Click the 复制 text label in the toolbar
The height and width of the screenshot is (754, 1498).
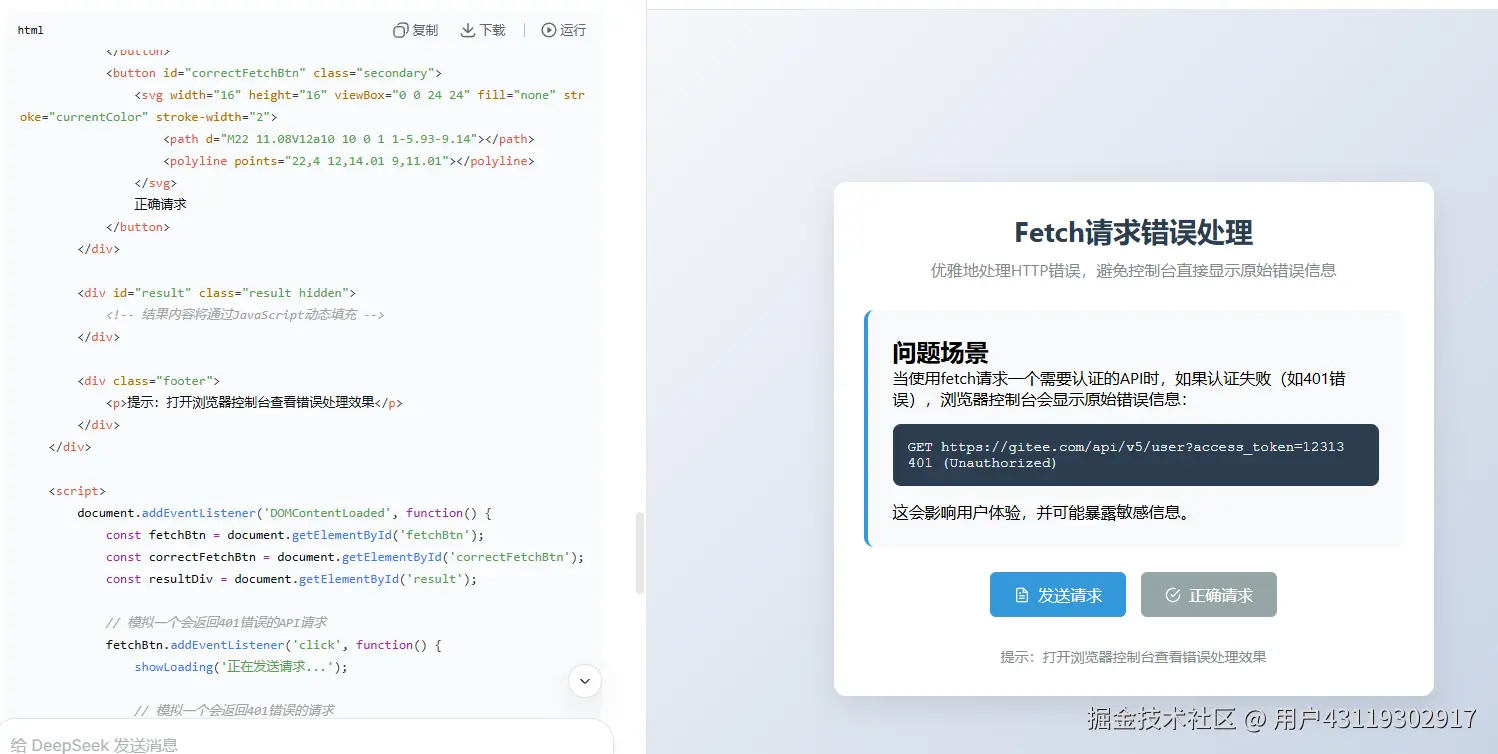click(424, 30)
